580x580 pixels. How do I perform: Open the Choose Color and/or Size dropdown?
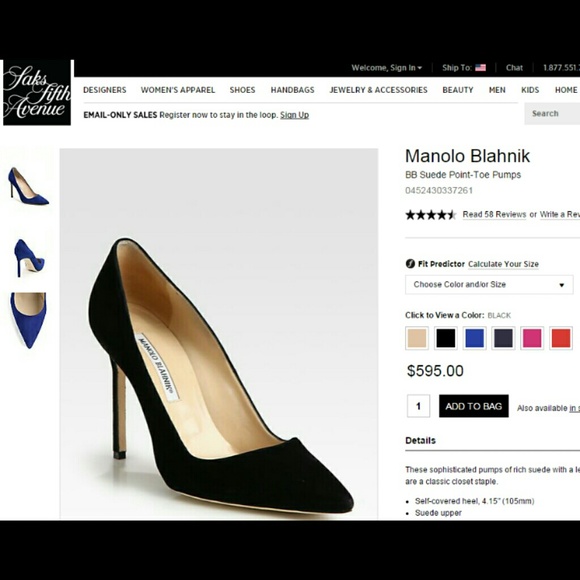point(489,284)
